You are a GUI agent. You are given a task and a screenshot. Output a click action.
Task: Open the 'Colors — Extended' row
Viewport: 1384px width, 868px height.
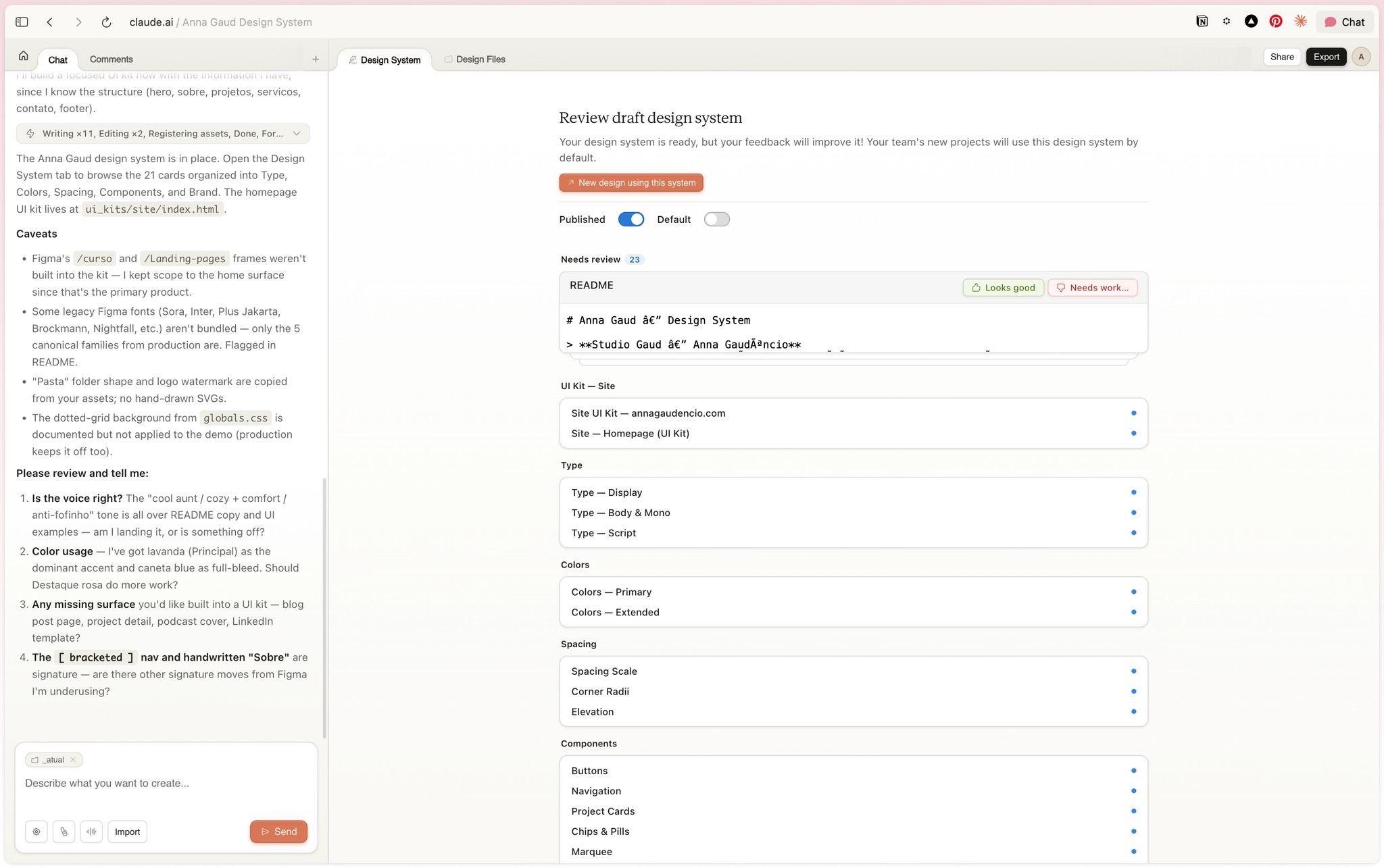pyautogui.click(x=853, y=613)
